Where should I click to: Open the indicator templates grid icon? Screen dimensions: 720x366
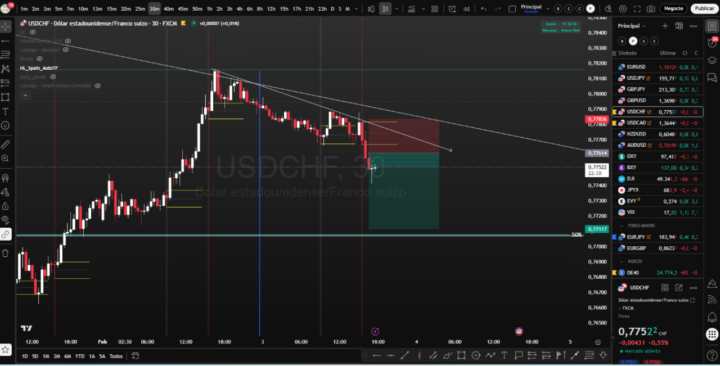pyautogui.click(x=434, y=9)
